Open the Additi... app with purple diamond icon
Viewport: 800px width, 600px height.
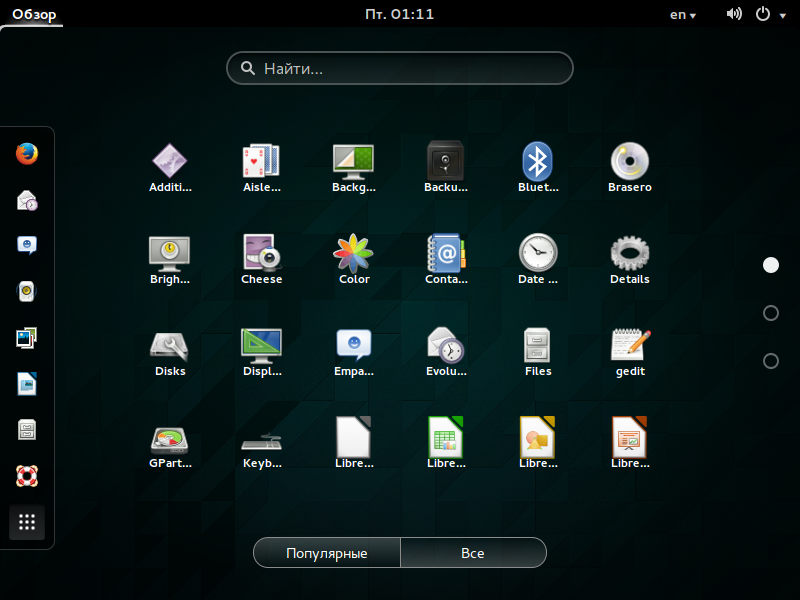coord(170,168)
